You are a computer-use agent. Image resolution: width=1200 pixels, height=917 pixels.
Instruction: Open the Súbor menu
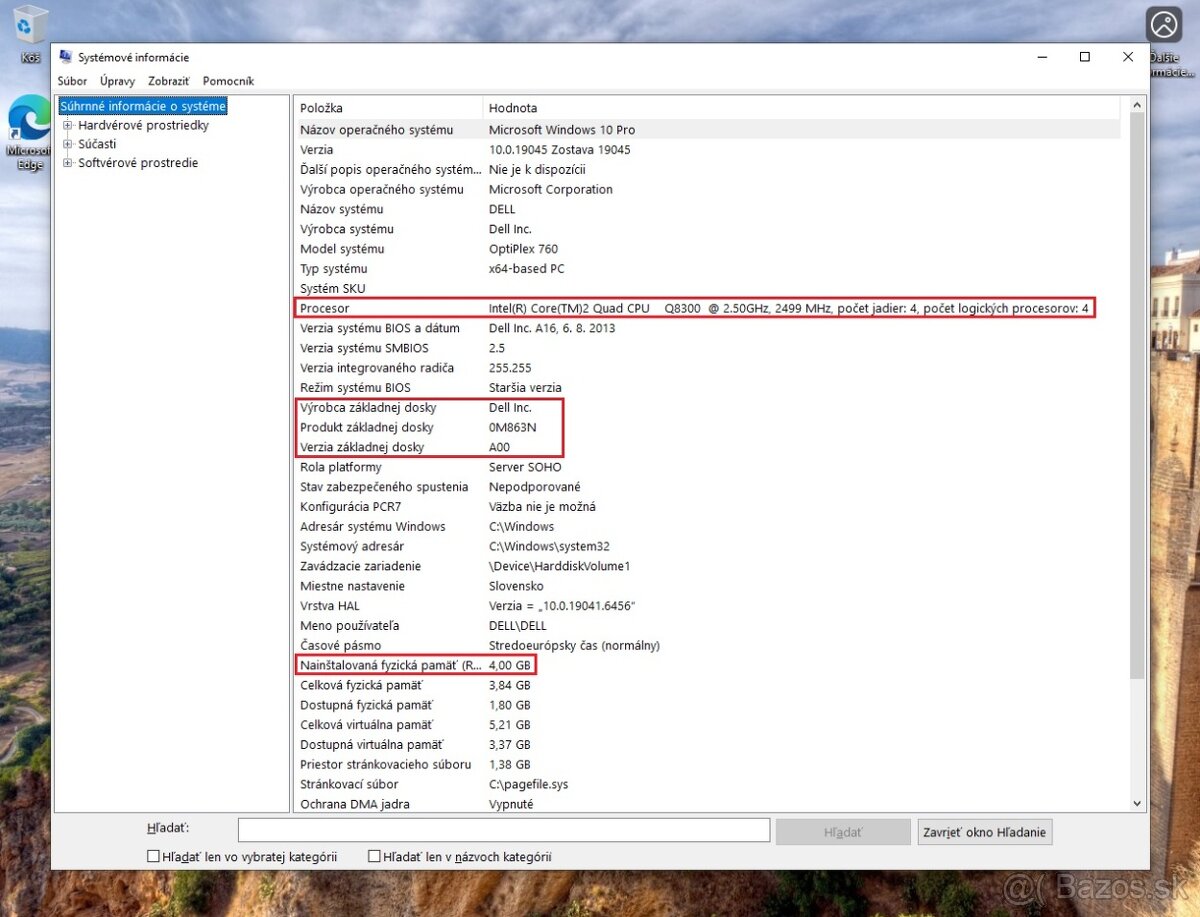coord(71,81)
